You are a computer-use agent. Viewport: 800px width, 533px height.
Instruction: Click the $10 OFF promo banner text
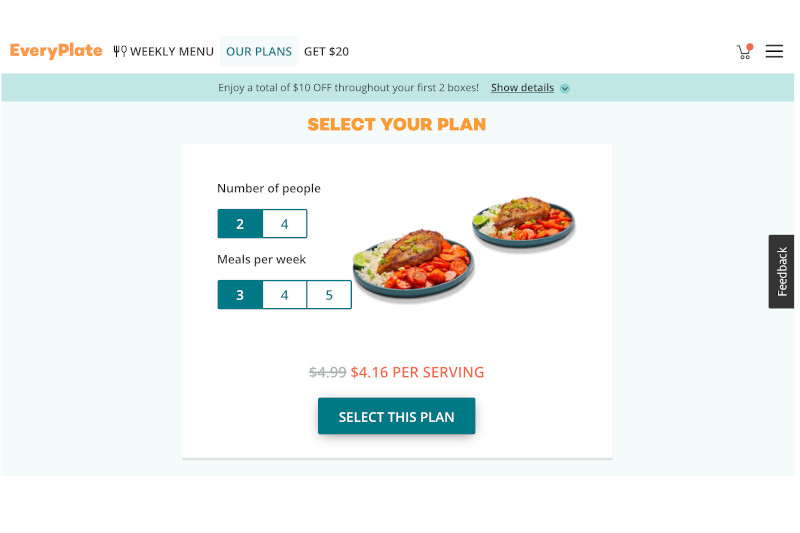pyautogui.click(x=348, y=88)
